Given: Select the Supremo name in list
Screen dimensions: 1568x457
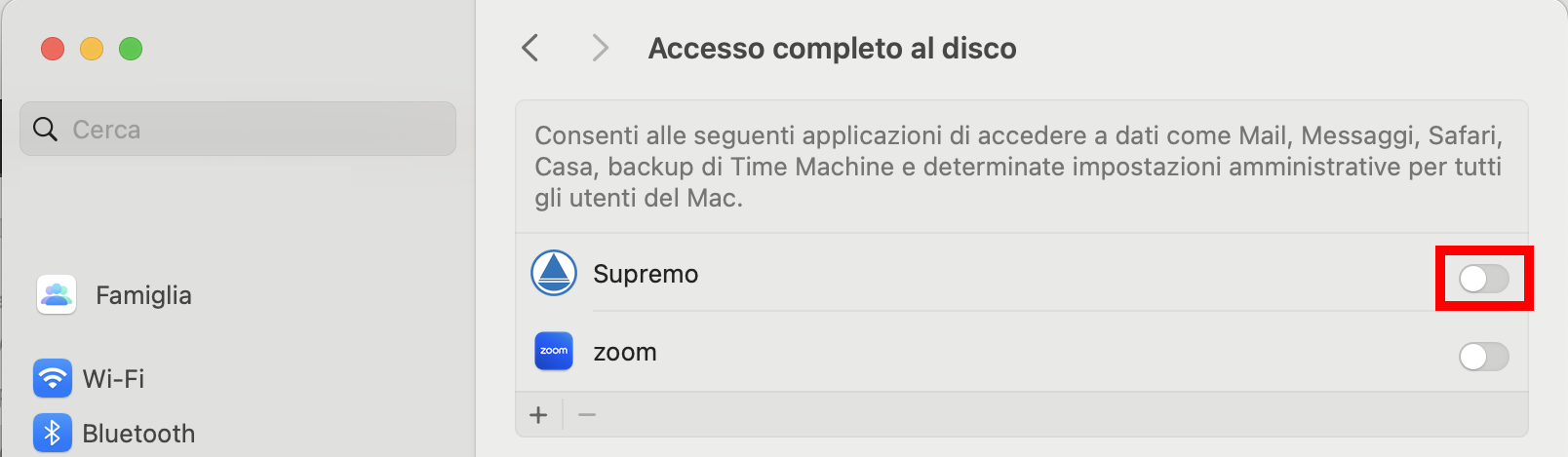Looking at the screenshot, I should point(646,274).
